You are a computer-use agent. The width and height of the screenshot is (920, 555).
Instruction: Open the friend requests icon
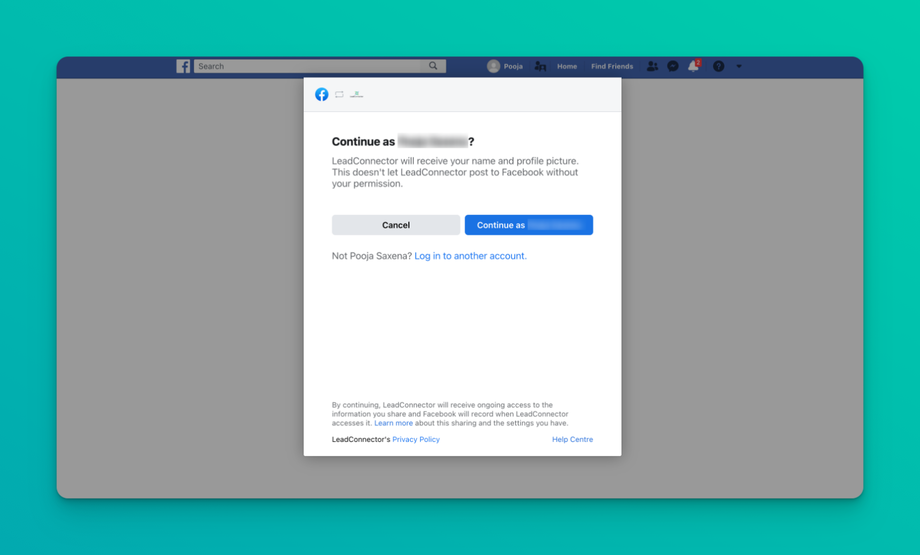click(x=652, y=66)
